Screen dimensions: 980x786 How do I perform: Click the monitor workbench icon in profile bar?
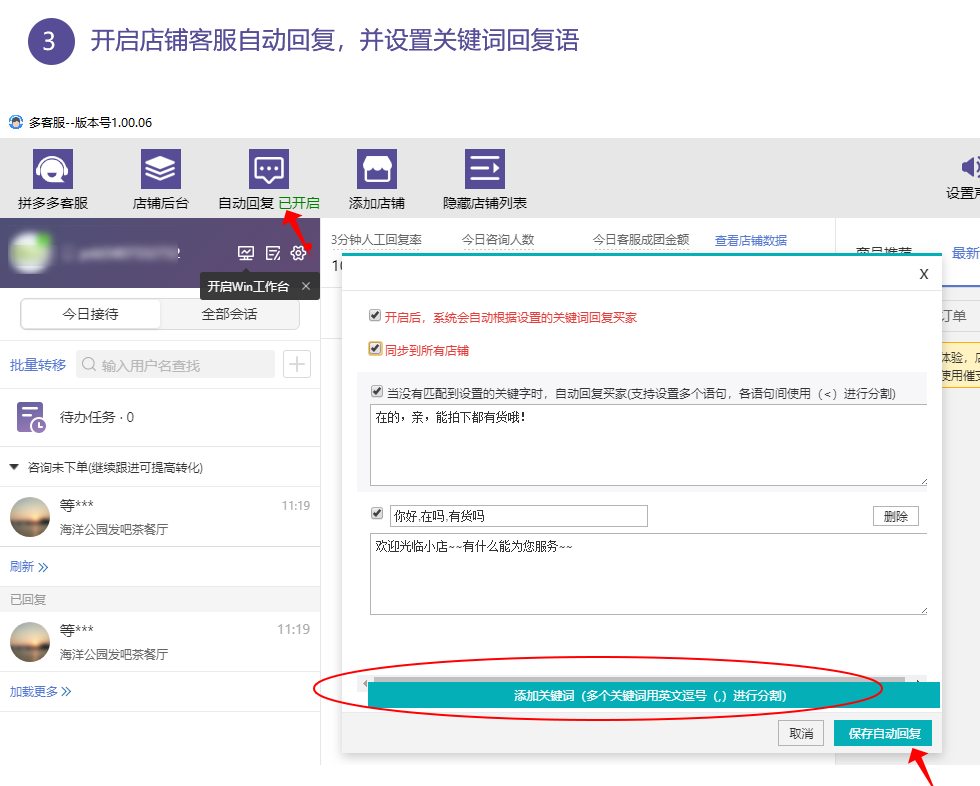tap(246, 253)
